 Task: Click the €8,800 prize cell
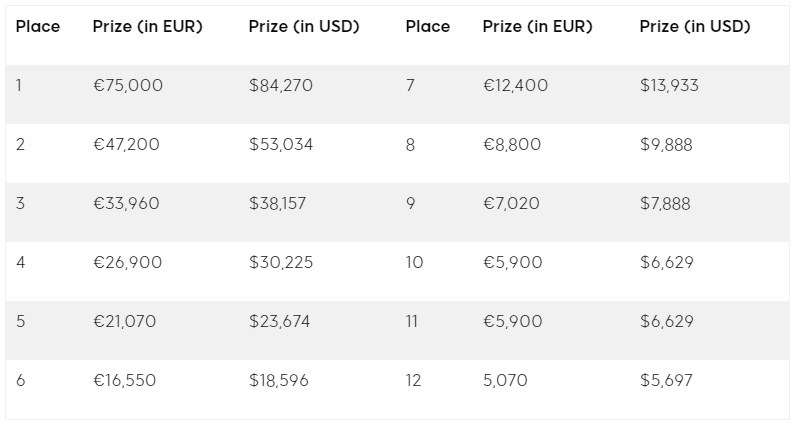511,145
